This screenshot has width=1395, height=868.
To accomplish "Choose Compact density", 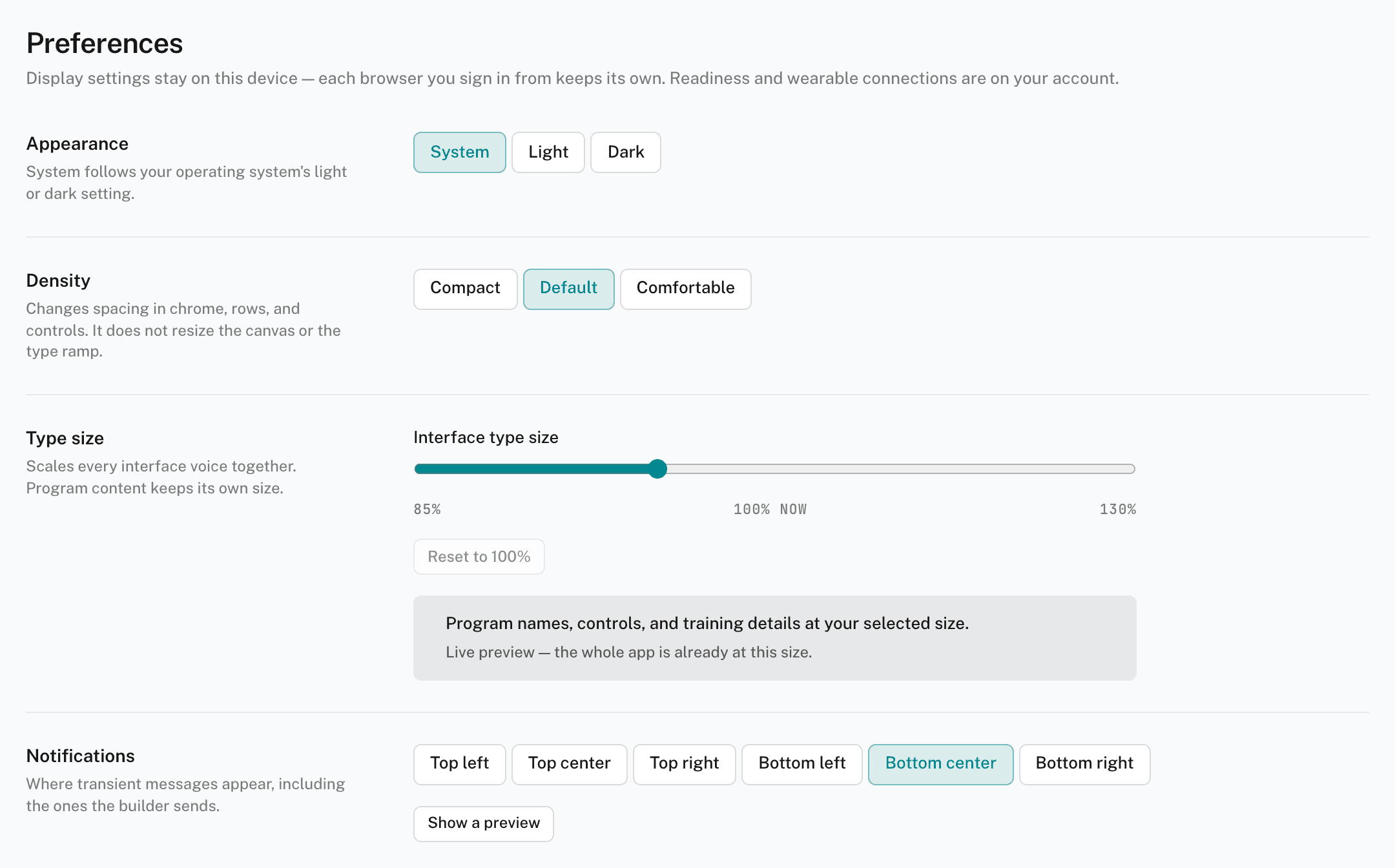I will [x=465, y=289].
